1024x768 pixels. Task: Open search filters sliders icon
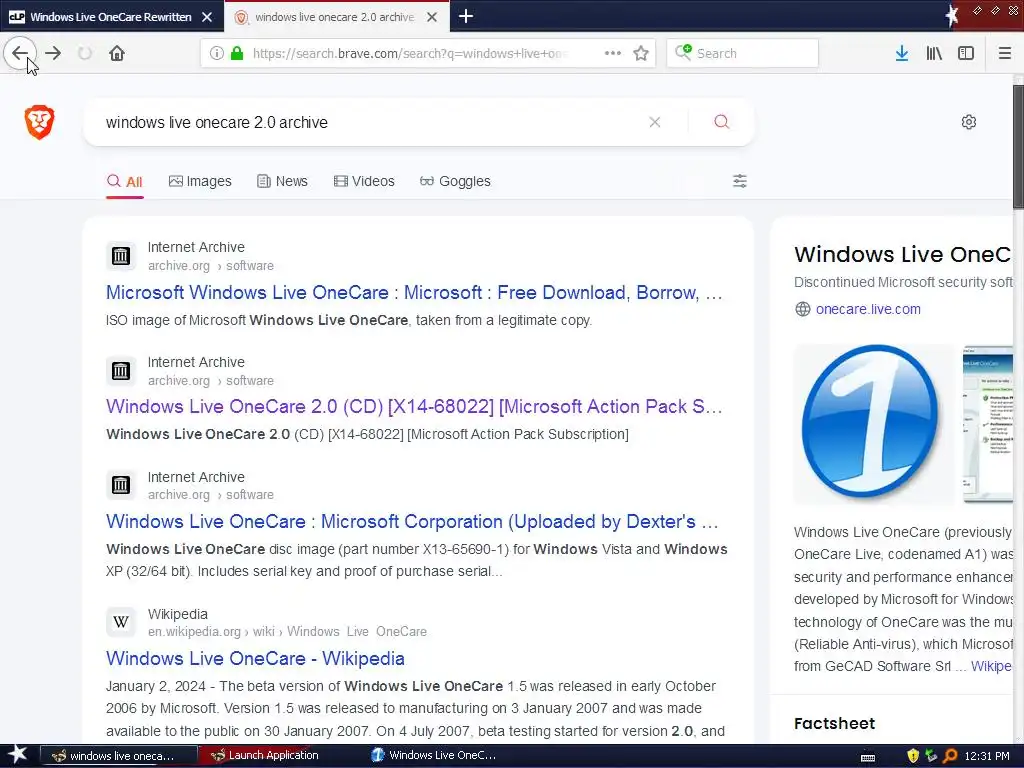click(x=739, y=181)
